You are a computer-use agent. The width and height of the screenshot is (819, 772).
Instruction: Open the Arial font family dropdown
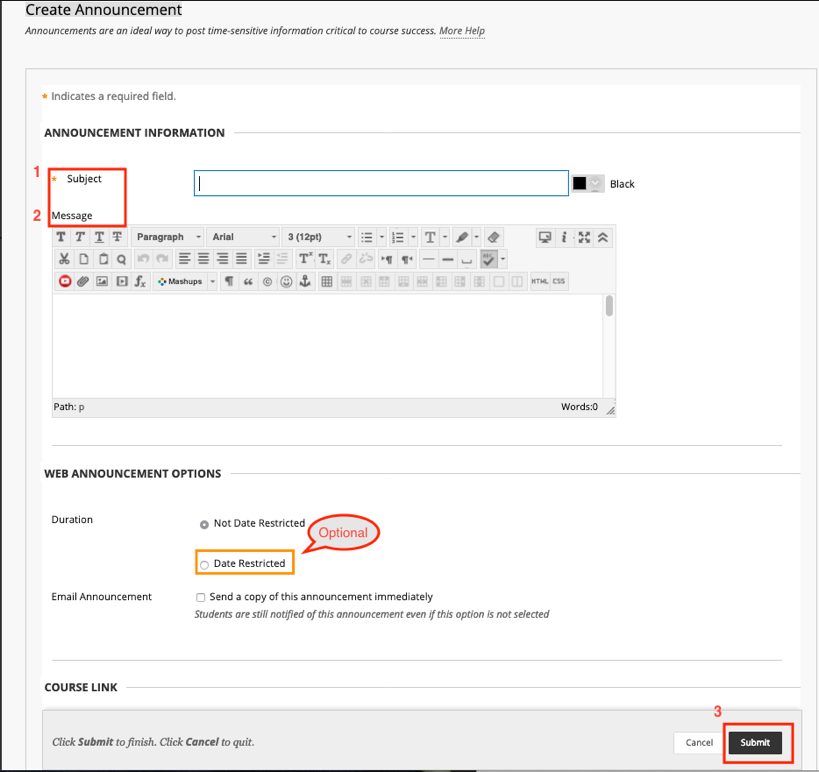point(244,237)
